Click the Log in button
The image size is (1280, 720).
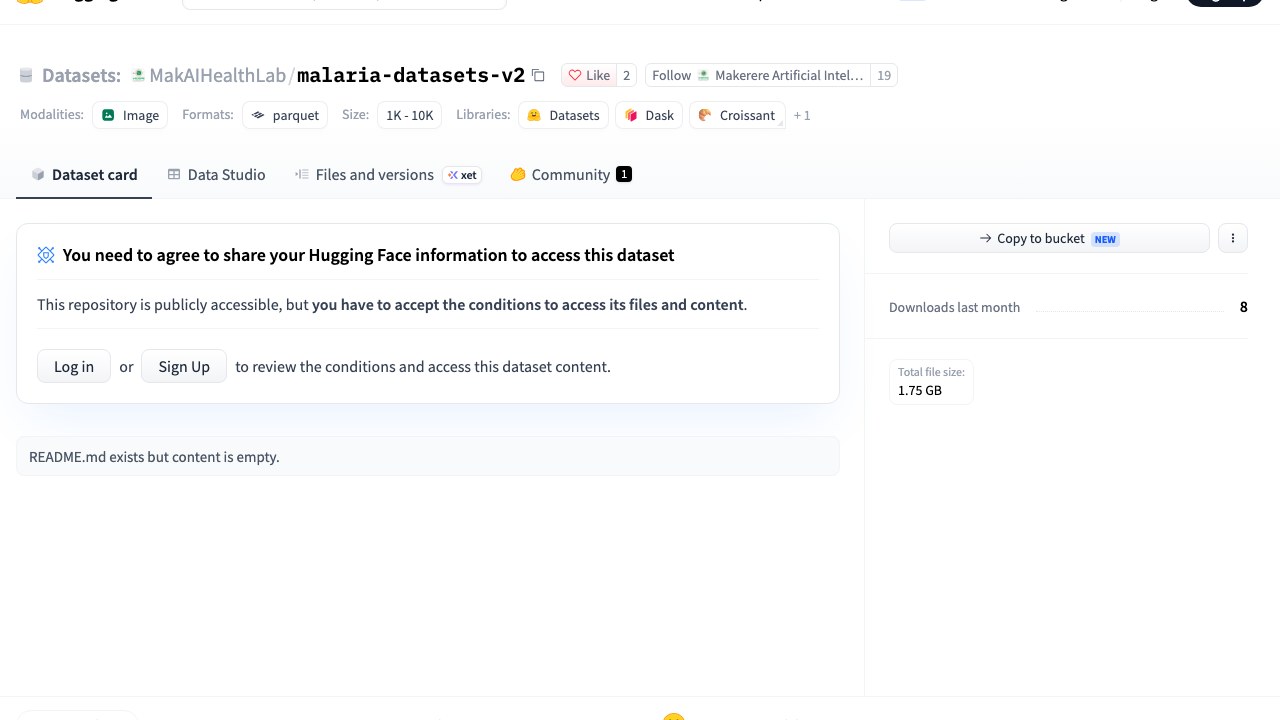[x=74, y=366]
